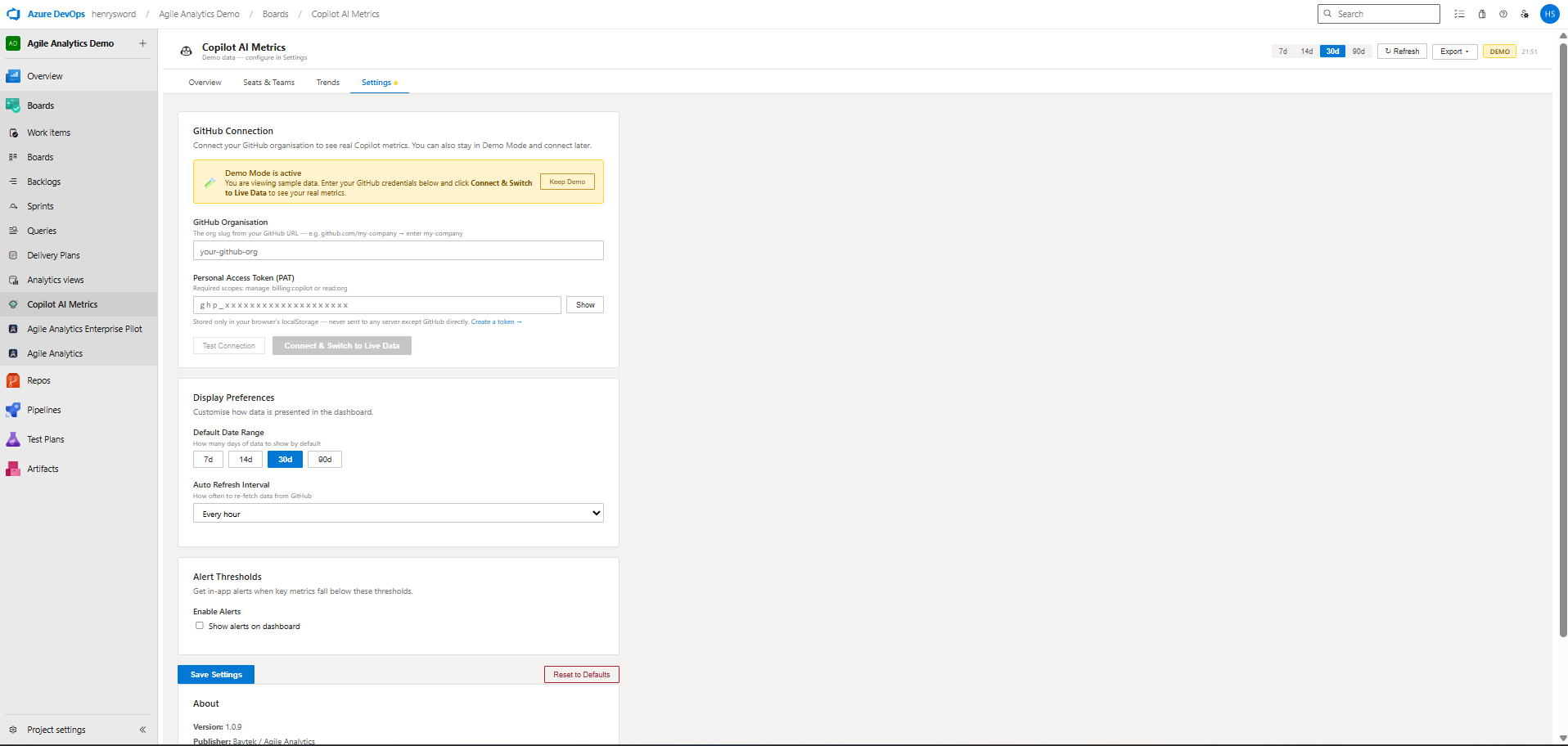Image resolution: width=1568 pixels, height=746 pixels.
Task: Open Work Items from the sidebar
Action: 48,132
